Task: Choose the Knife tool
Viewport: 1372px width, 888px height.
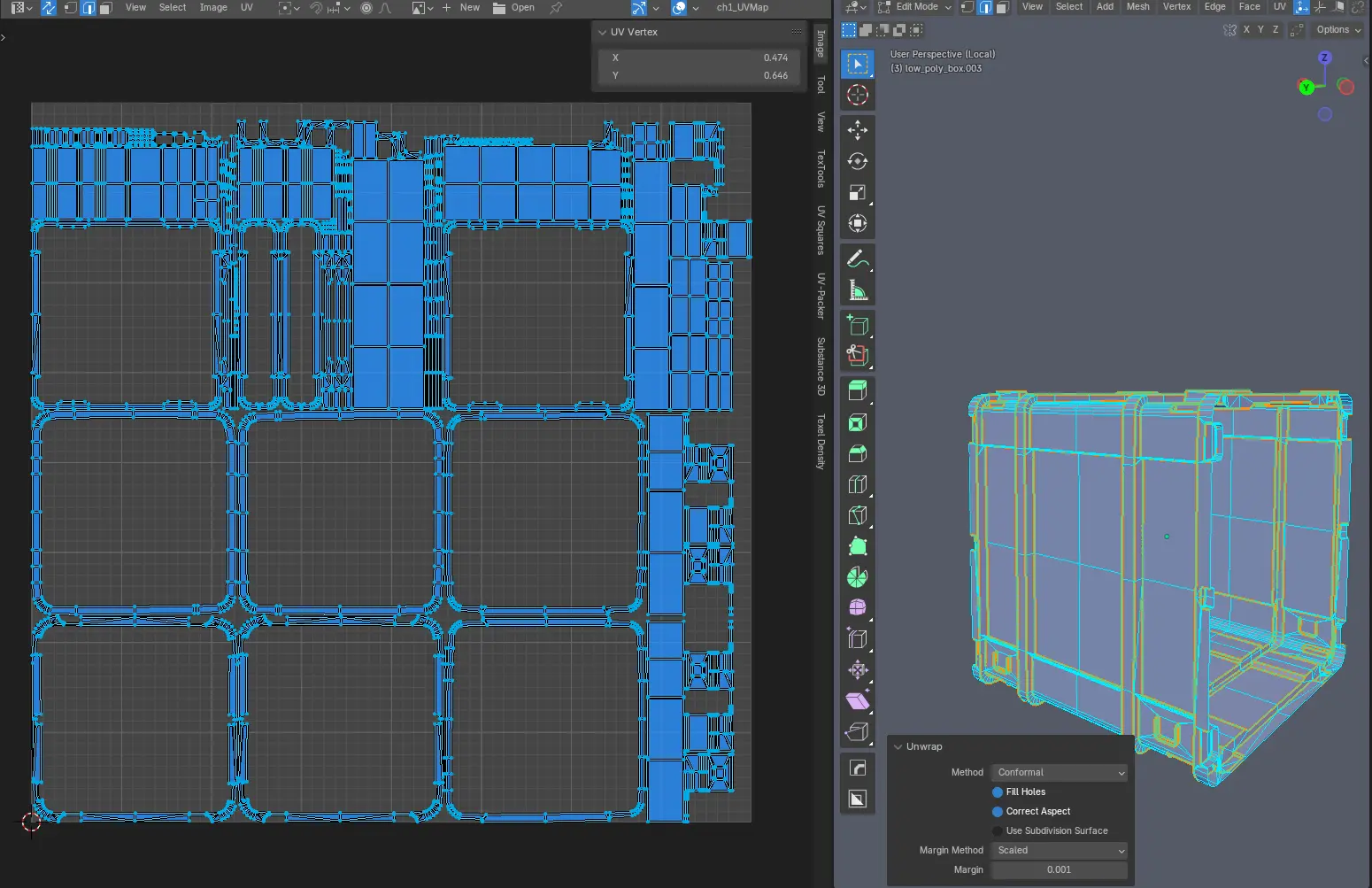Action: point(857,515)
